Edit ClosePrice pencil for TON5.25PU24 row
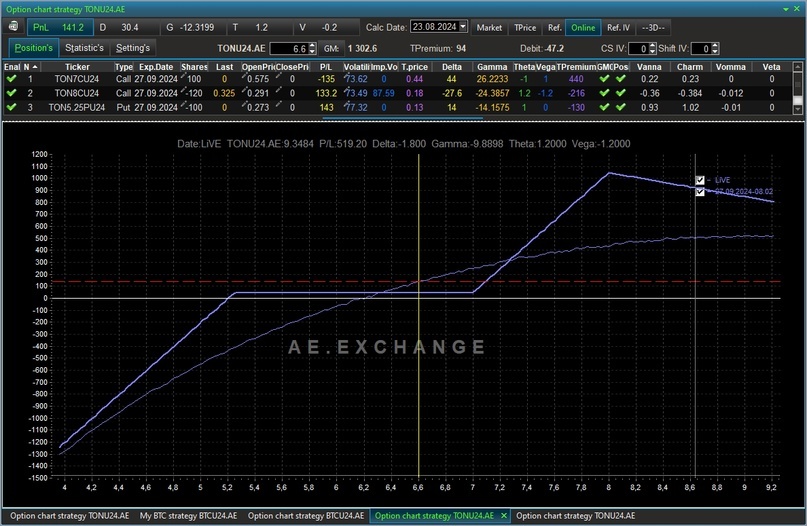807x526 pixels. pyautogui.click(x=278, y=104)
